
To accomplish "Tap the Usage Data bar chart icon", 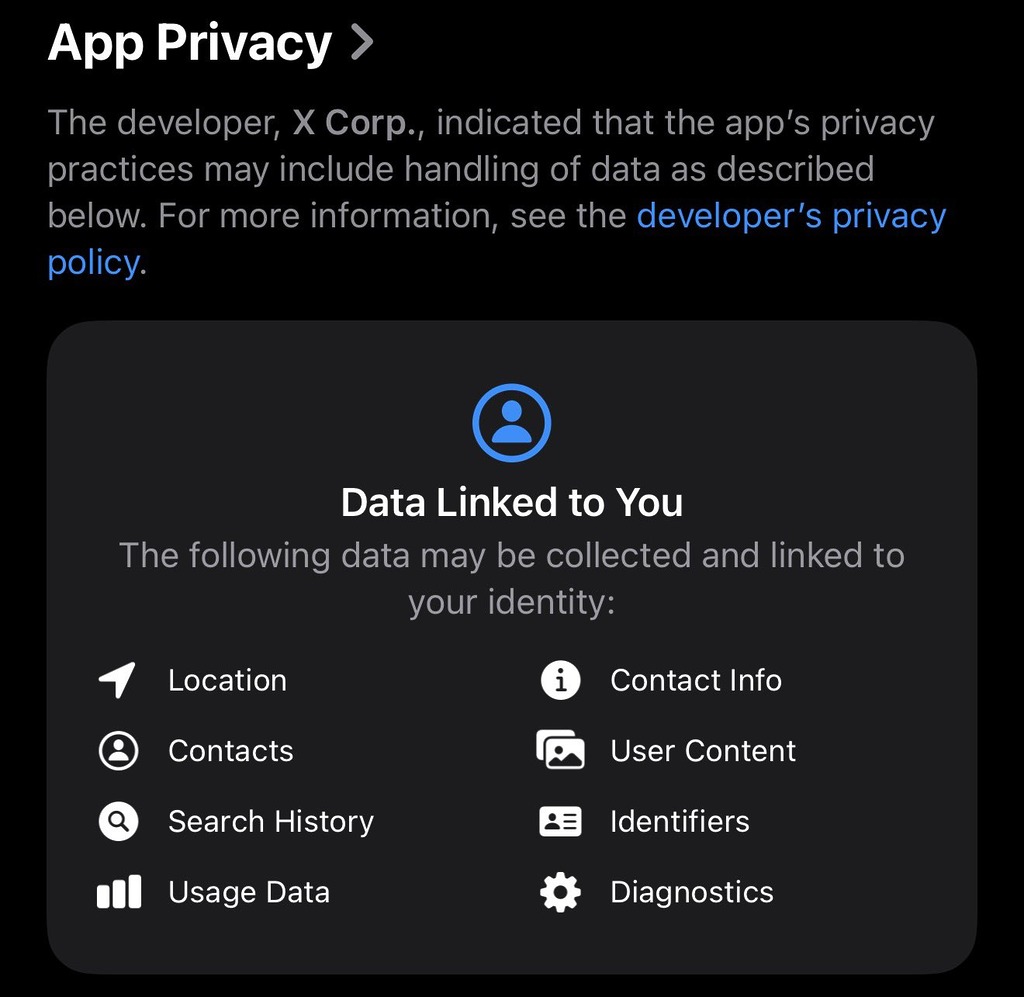I will (118, 892).
